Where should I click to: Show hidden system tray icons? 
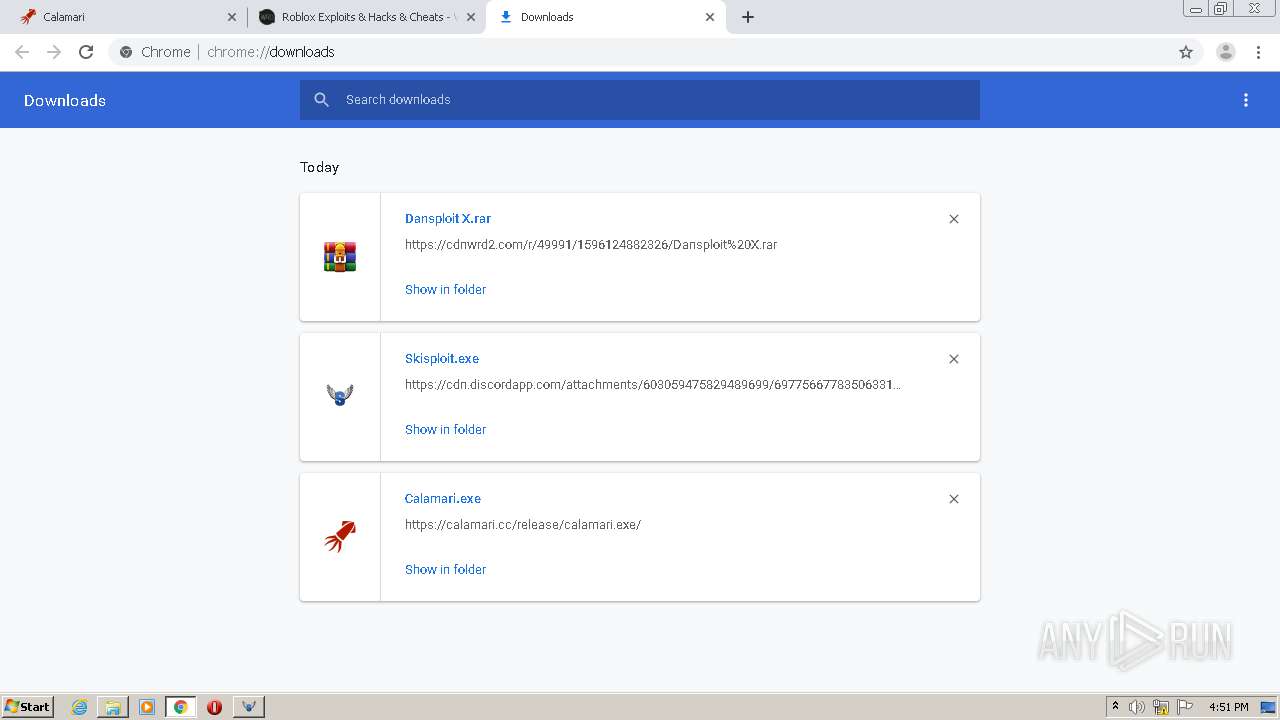point(1115,707)
